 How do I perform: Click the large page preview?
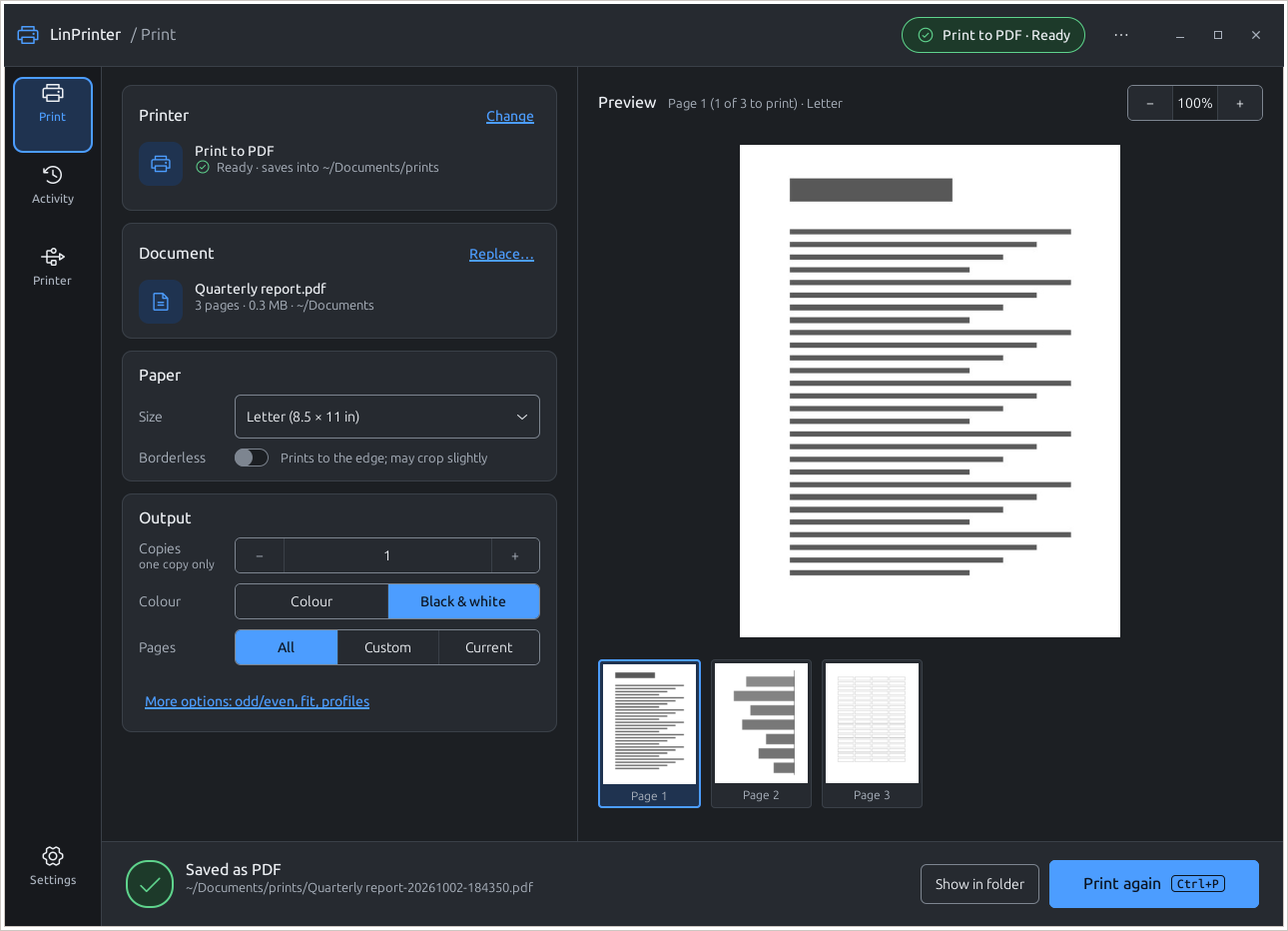point(930,391)
